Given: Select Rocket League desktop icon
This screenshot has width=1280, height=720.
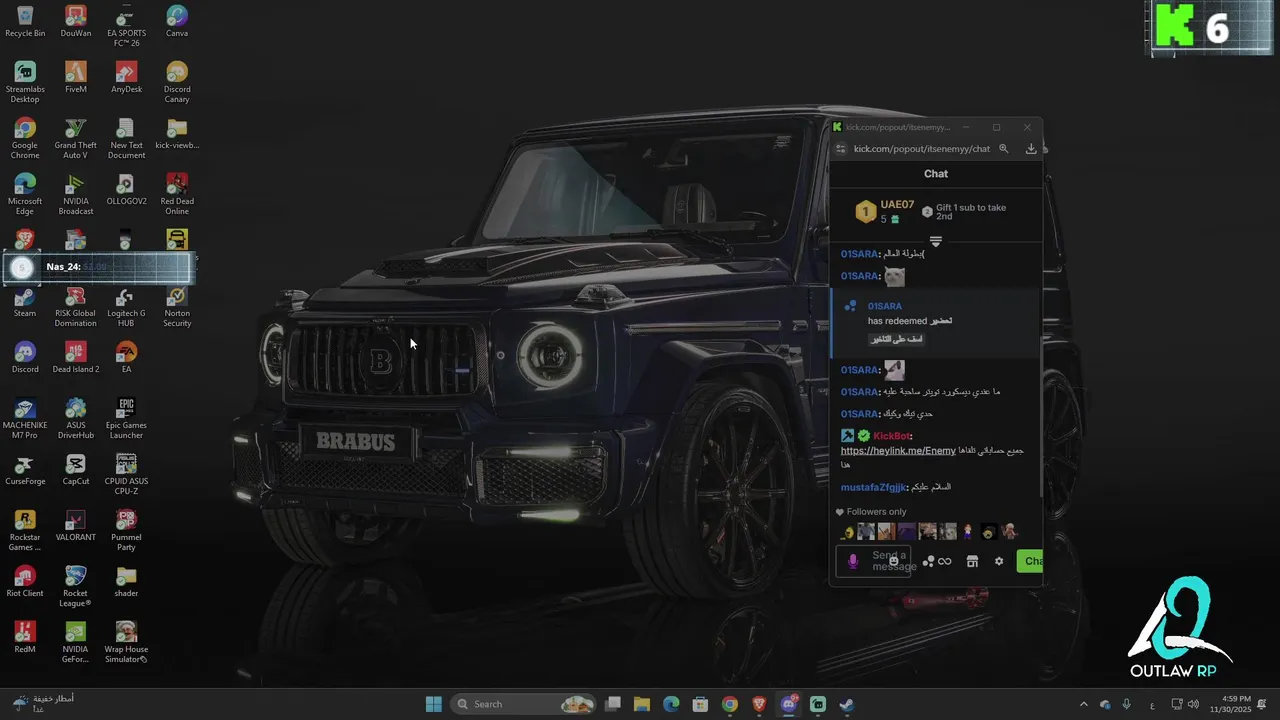Looking at the screenshot, I should coord(75,586).
